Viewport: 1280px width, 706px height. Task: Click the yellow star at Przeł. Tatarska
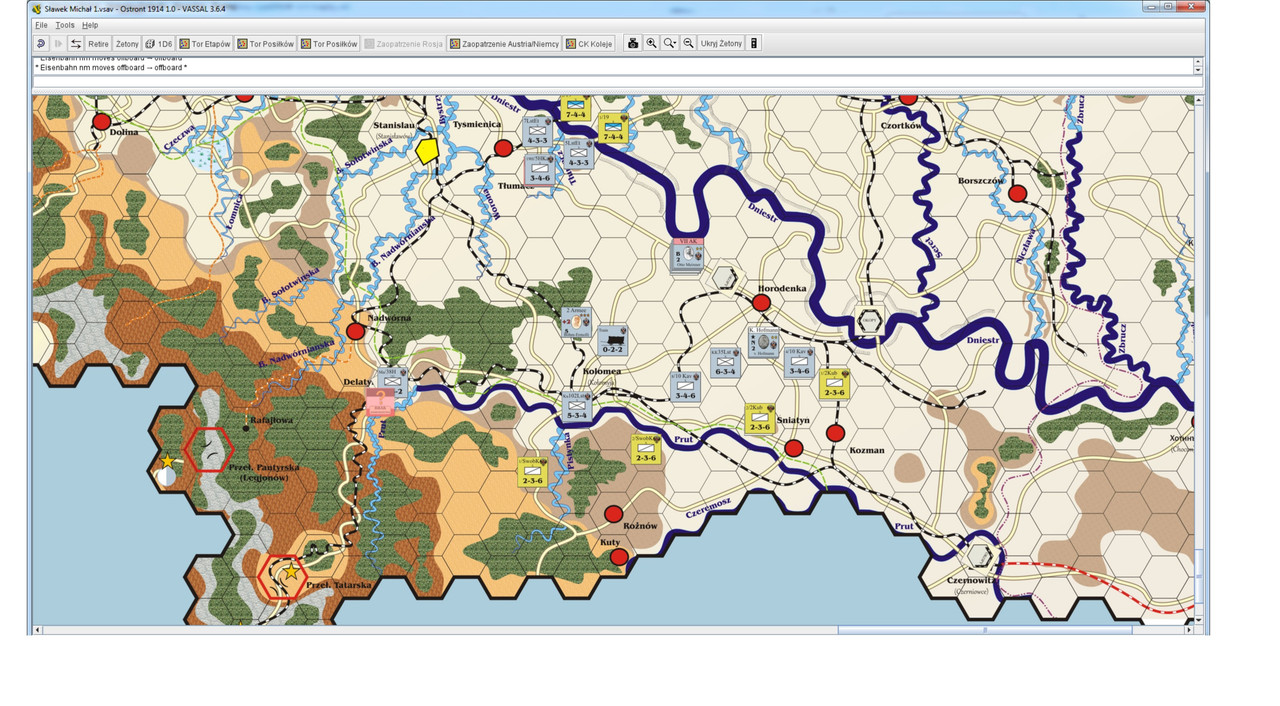coord(291,572)
